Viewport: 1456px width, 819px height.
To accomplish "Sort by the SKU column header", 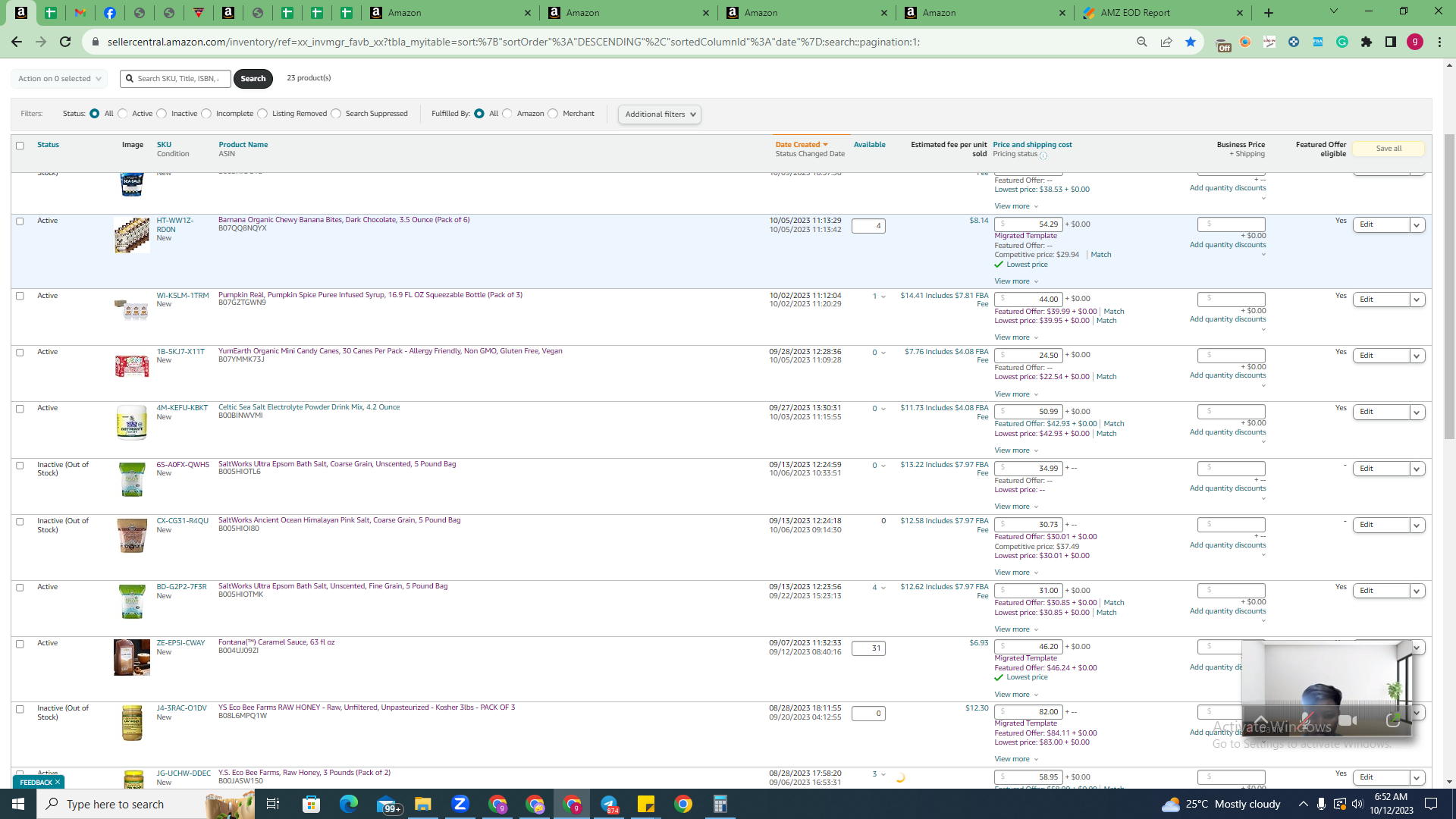I will tap(164, 145).
